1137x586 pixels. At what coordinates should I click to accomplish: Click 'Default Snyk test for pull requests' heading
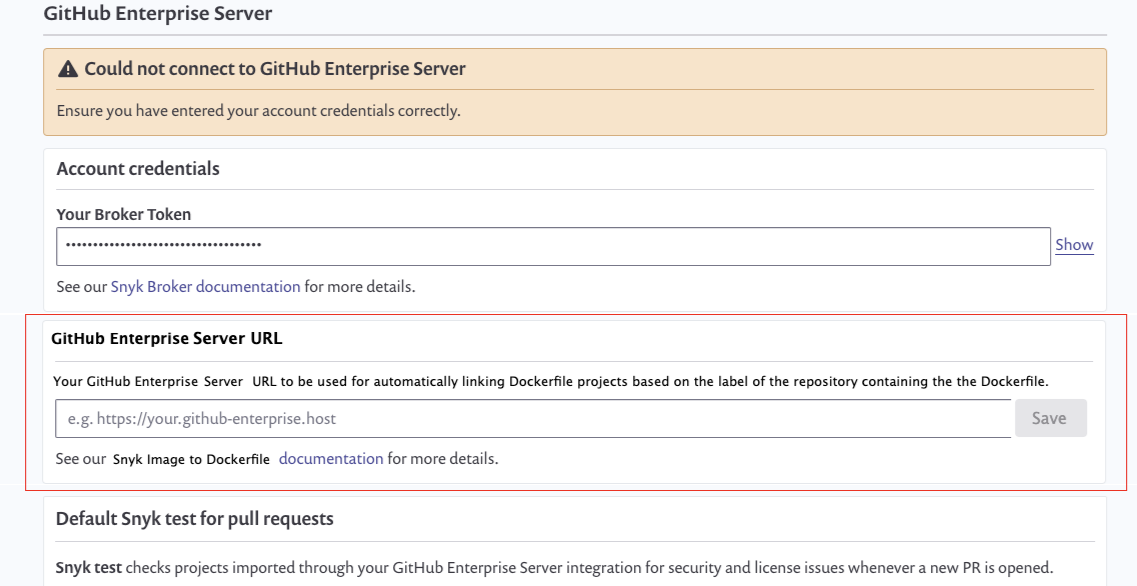coord(195,519)
